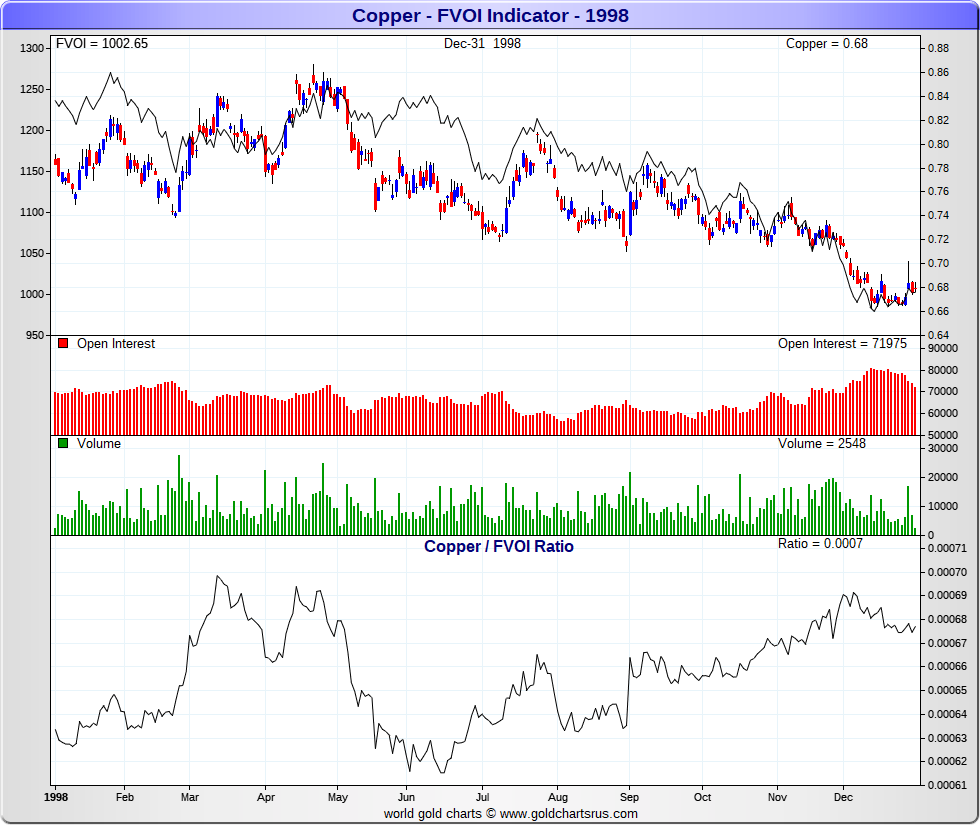The image size is (980, 825).
Task: Click the 1300 tick on the FVOI axis
Action: pyautogui.click(x=31, y=48)
